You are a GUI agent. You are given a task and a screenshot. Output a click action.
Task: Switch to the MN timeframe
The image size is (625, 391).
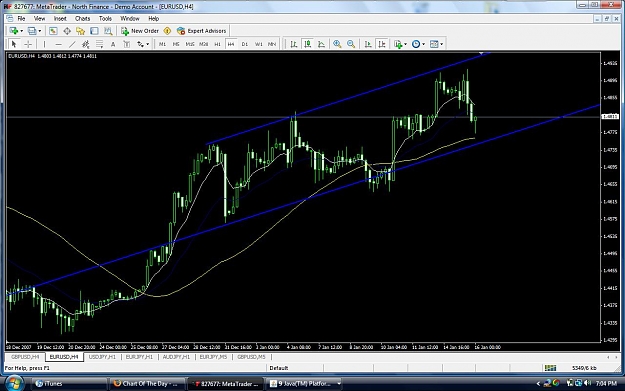272,44
